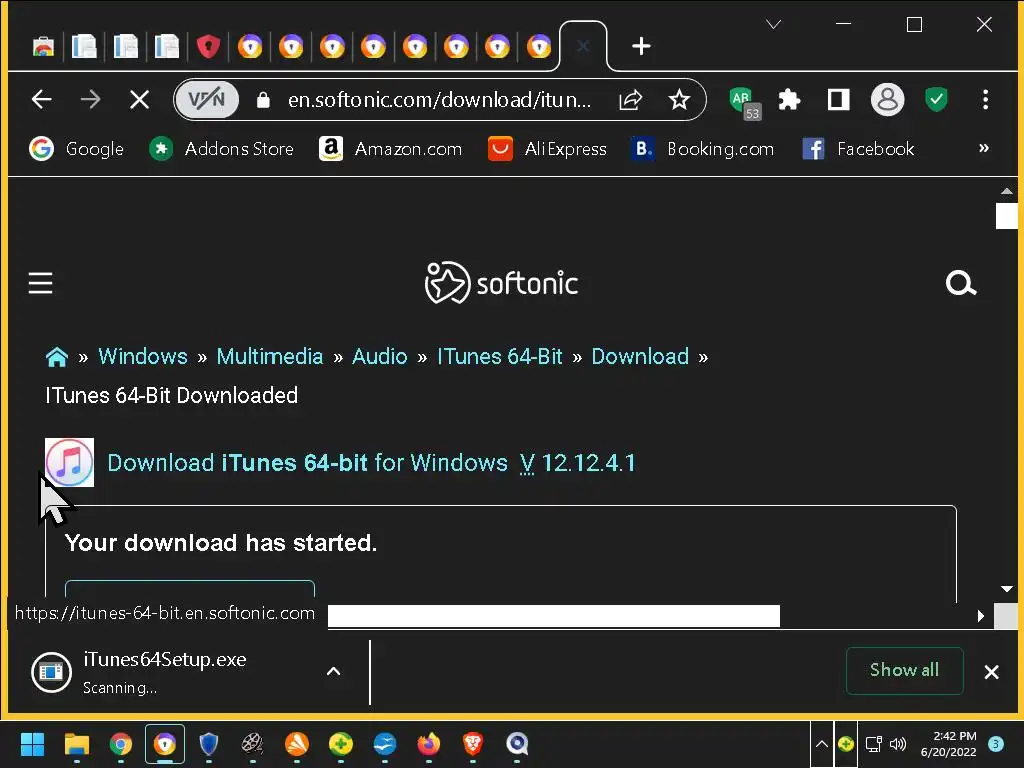Viewport: 1024px width, 768px height.
Task: Open the AliExpress bookmark
Action: pos(547,149)
